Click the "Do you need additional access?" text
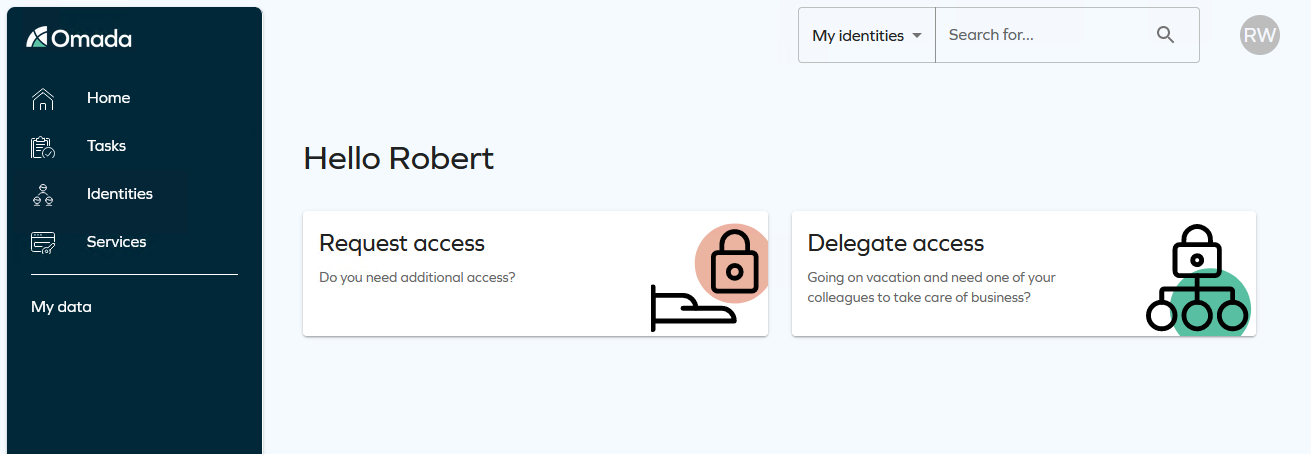The width and height of the screenshot is (1311, 454). [x=417, y=277]
